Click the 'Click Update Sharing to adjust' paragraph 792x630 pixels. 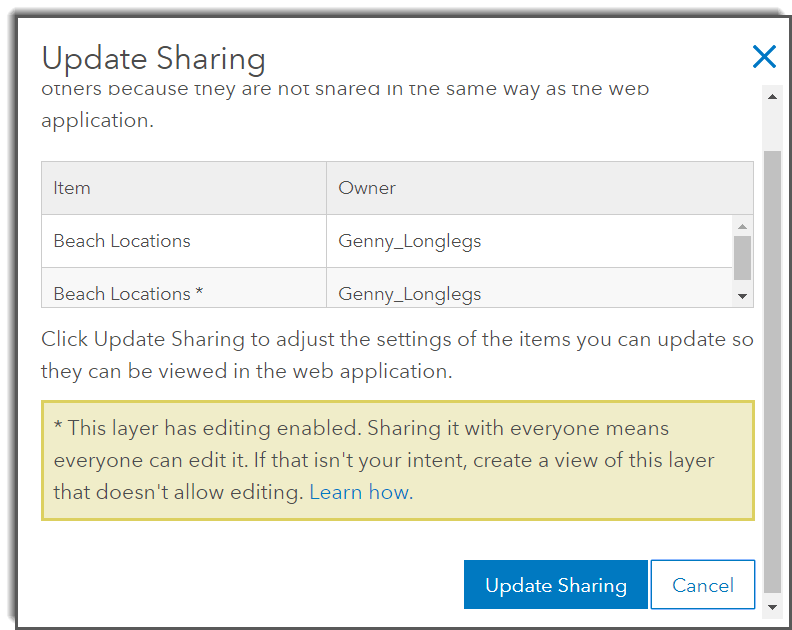point(397,355)
